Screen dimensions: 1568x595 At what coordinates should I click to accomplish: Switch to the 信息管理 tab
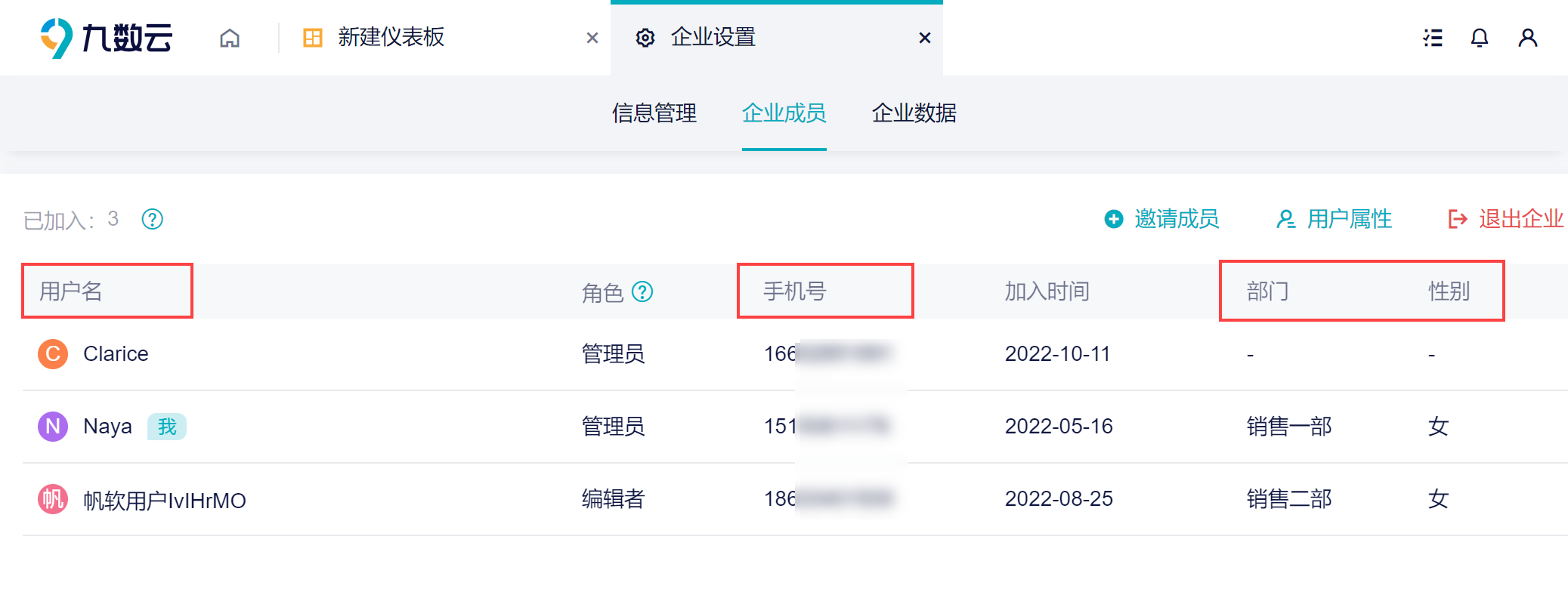pos(654,113)
